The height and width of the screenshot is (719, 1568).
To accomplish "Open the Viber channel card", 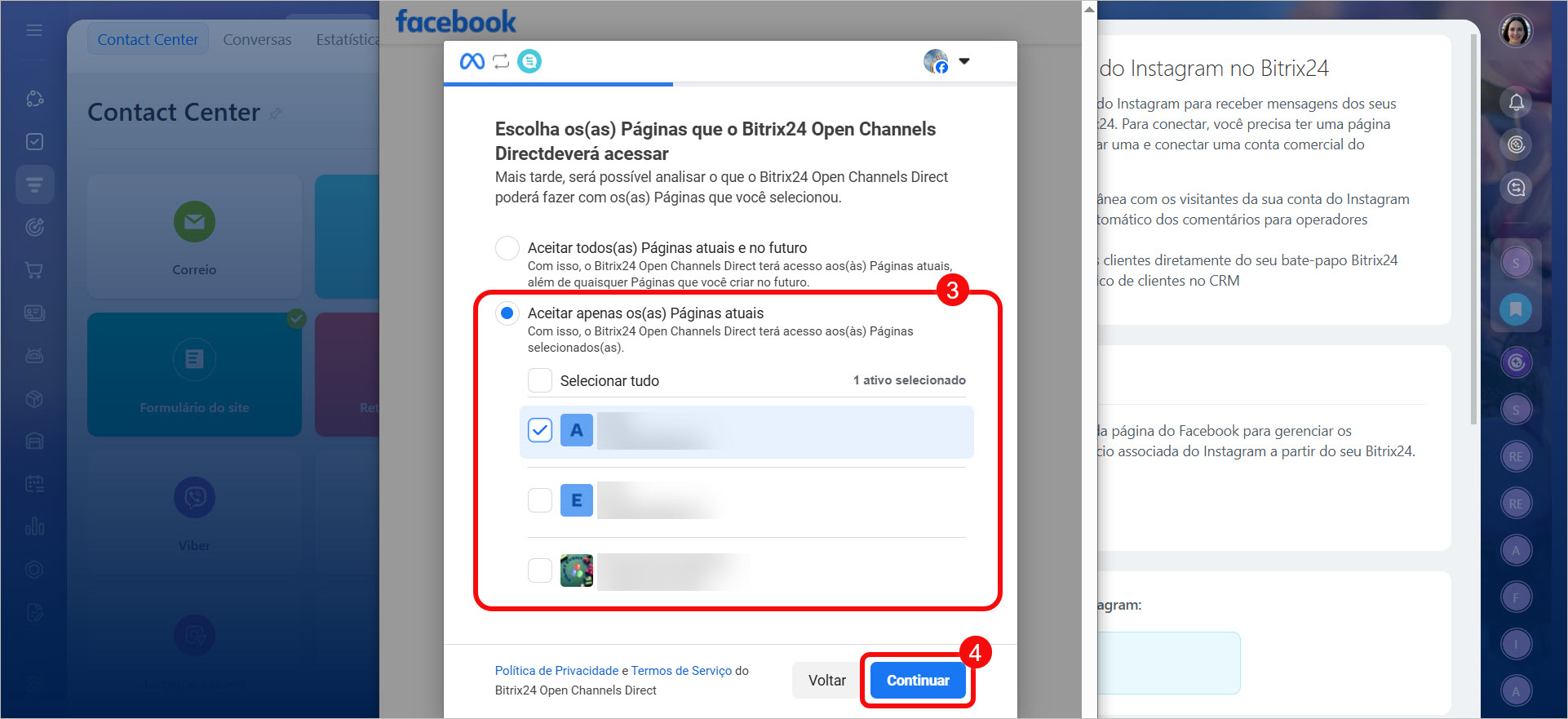I will click(x=194, y=513).
